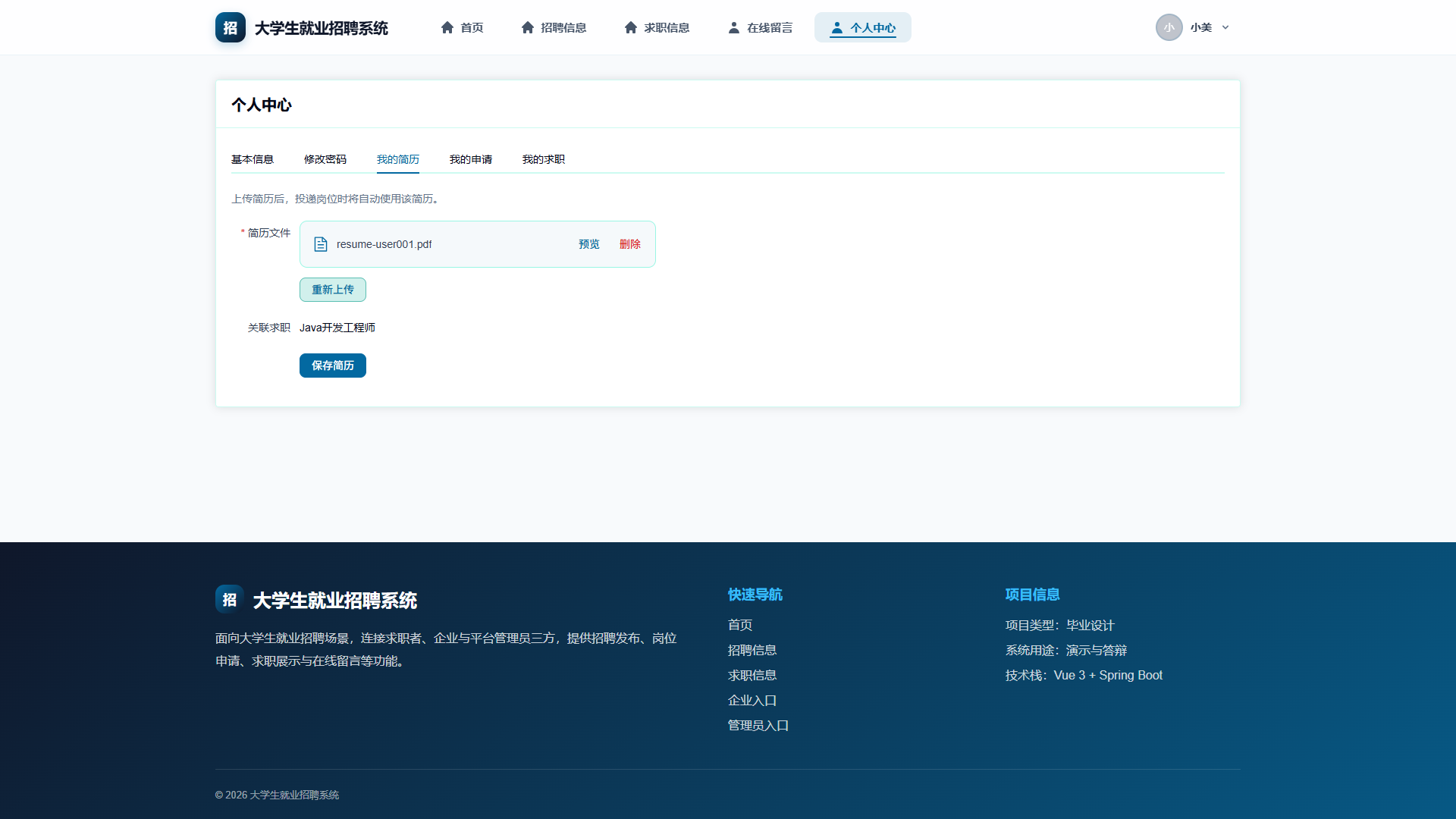Select the 我的简历 tab
Screen dimensions: 1456x819
tap(398, 159)
